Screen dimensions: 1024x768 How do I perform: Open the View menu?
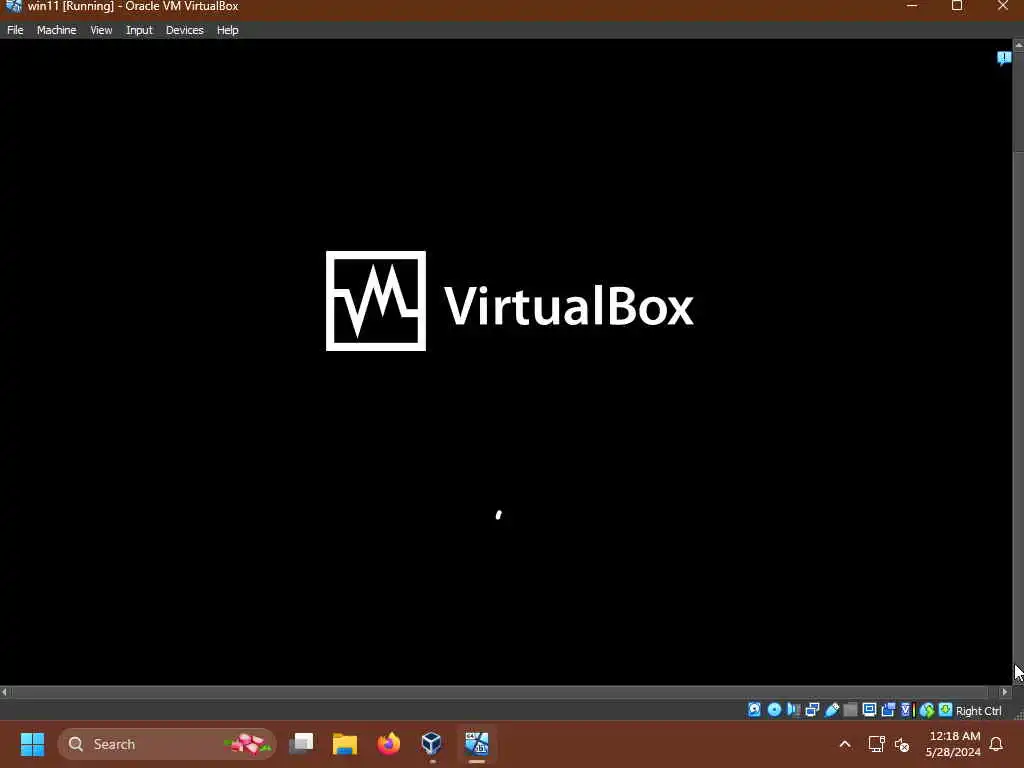coord(101,30)
